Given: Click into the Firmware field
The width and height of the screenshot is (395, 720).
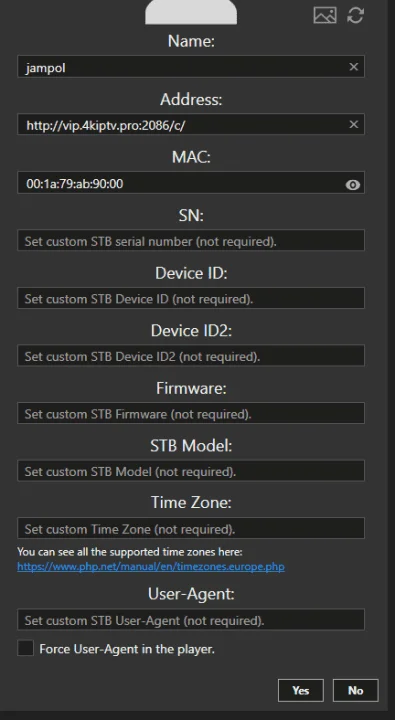Looking at the screenshot, I should [191, 413].
